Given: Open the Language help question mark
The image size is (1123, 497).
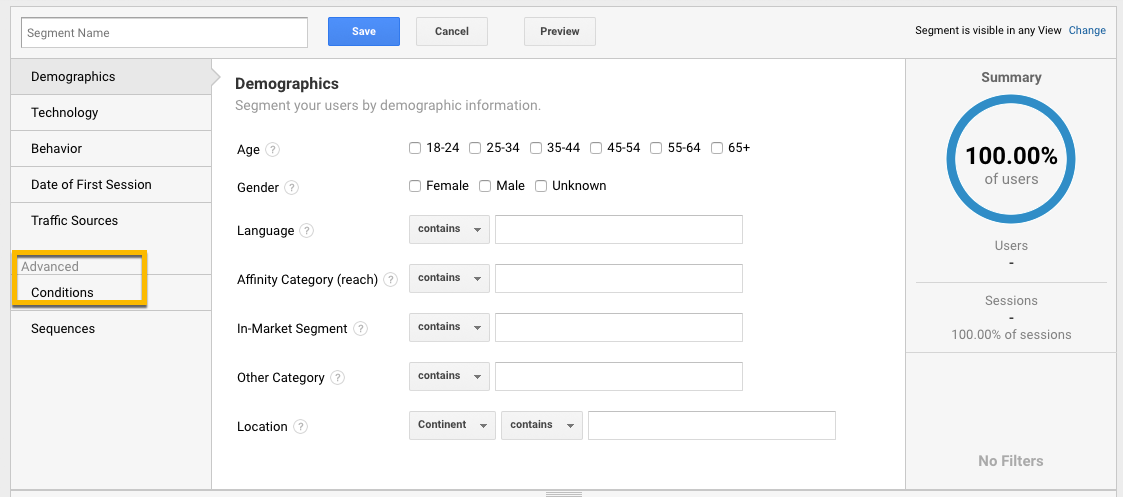Looking at the screenshot, I should (307, 231).
